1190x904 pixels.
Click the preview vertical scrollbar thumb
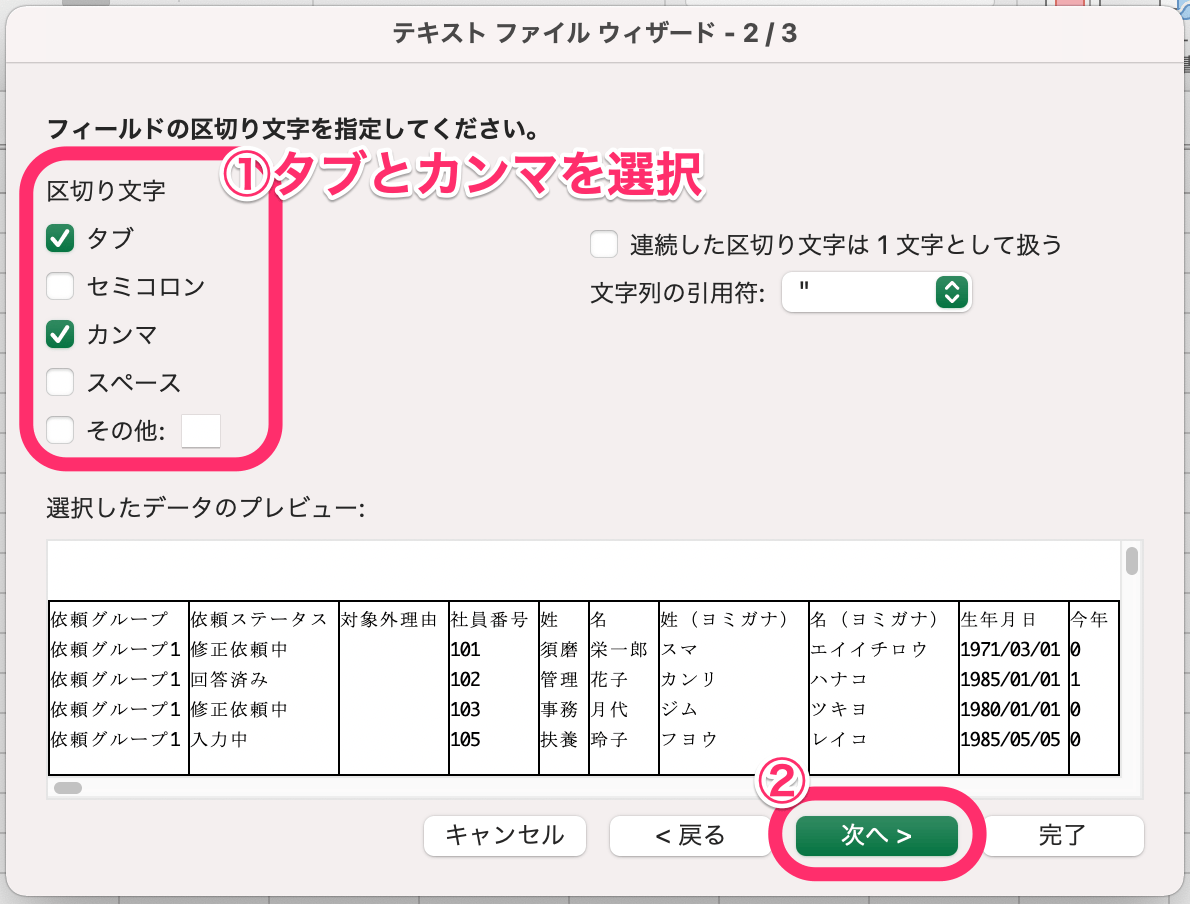point(1132,561)
